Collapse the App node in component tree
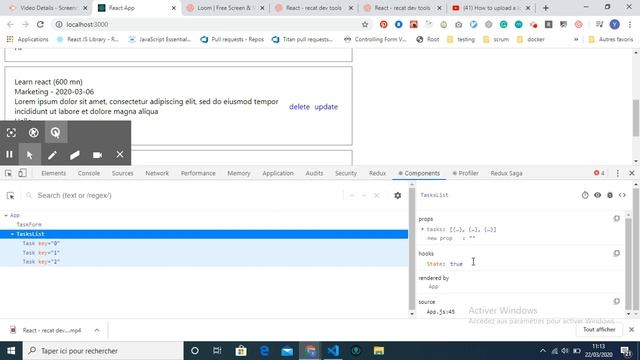640x360 pixels. click(6, 215)
